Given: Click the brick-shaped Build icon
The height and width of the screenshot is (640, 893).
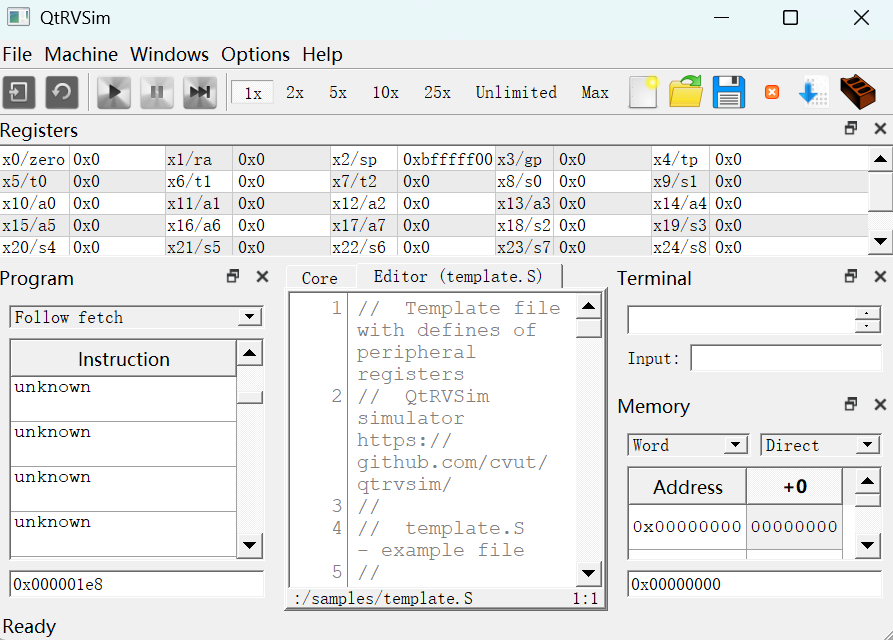Looking at the screenshot, I should [x=857, y=92].
